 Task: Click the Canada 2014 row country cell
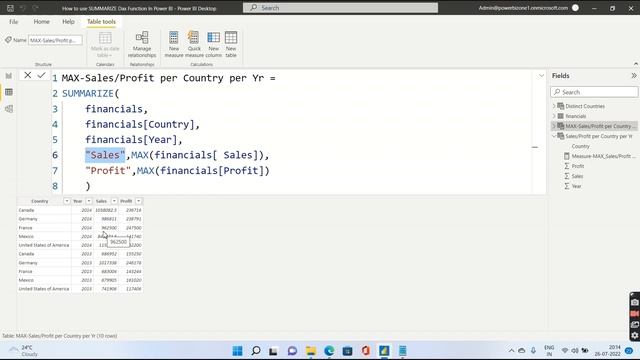click(x=44, y=210)
